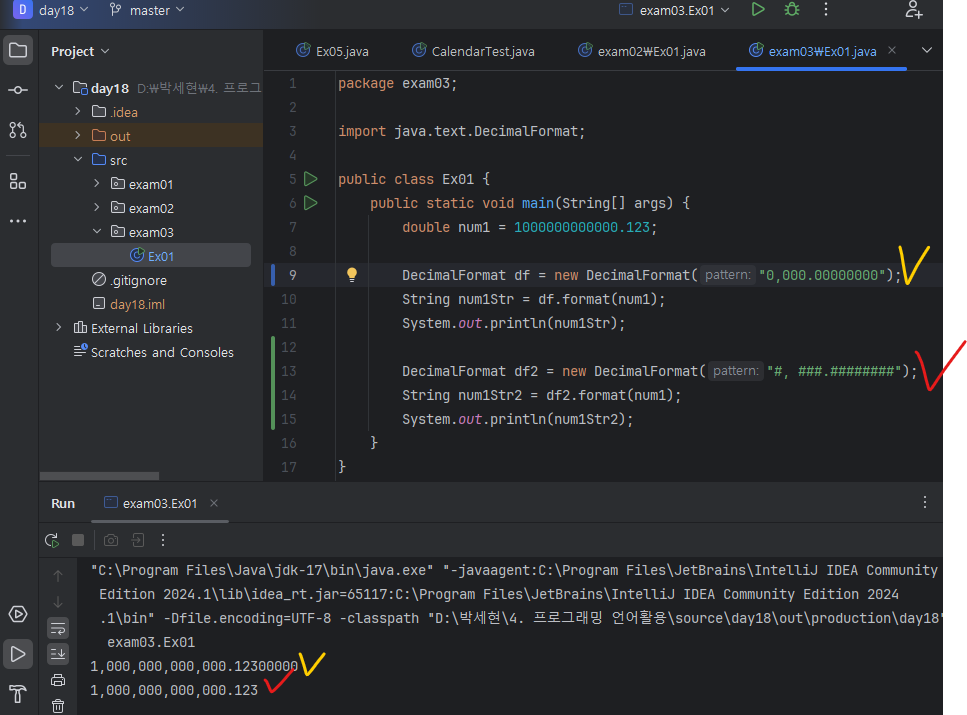Open the Pull Requests tool window icon

18,130
